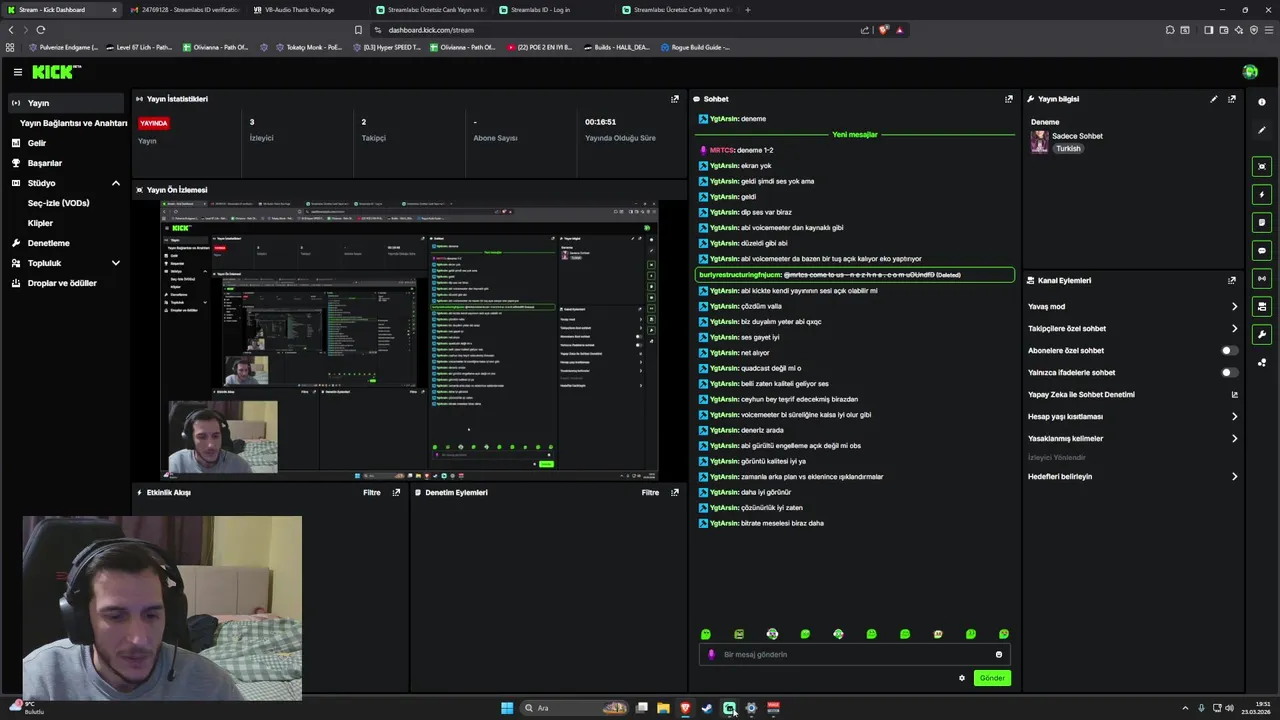Reload the browser page
This screenshot has width=1280, height=720.
(x=41, y=30)
